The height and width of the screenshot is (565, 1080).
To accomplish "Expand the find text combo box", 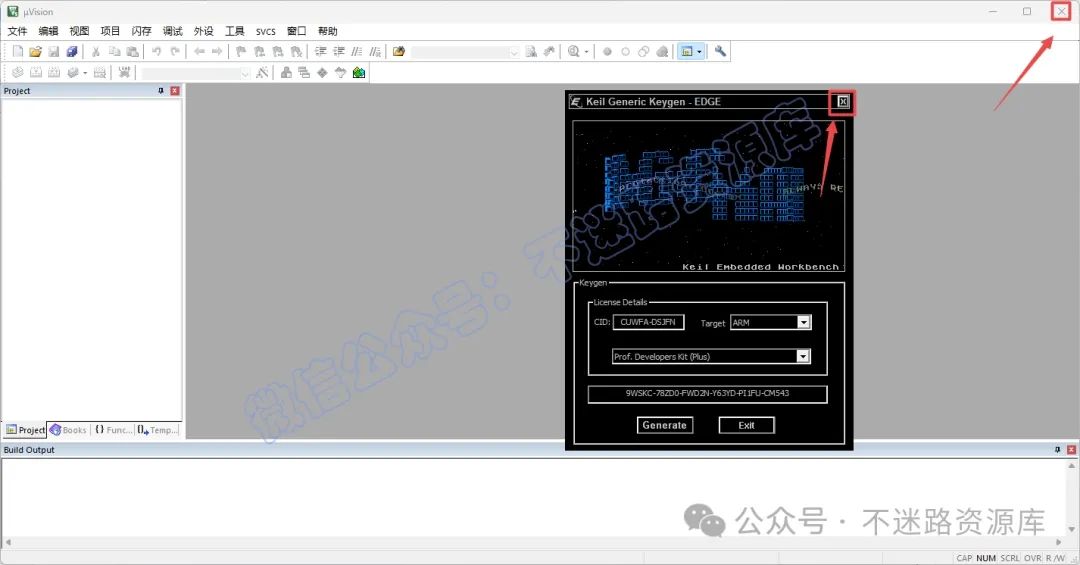I will (x=514, y=52).
